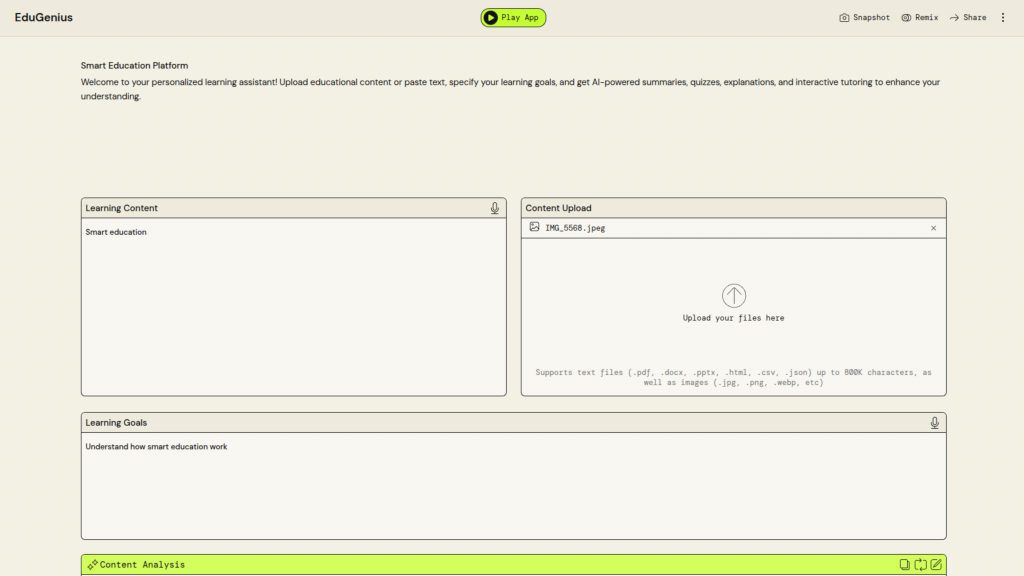Click the image file icon beside IMG_5568.jpeg
1024x576 pixels.
(534, 227)
